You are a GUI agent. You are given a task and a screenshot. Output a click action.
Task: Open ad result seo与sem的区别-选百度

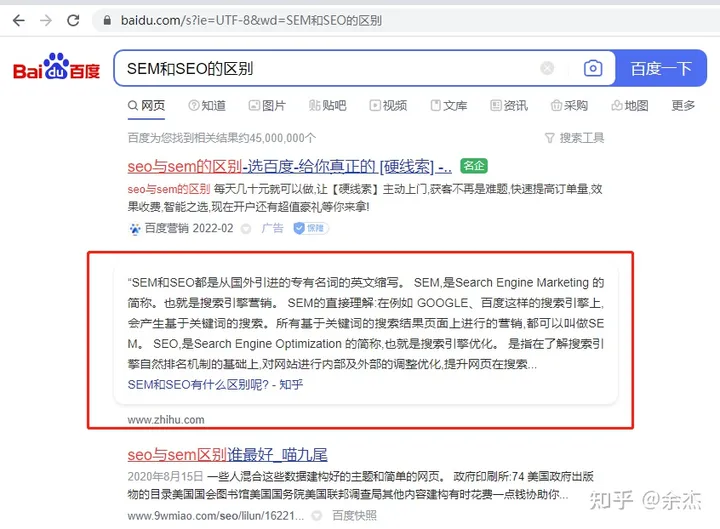tap(289, 166)
